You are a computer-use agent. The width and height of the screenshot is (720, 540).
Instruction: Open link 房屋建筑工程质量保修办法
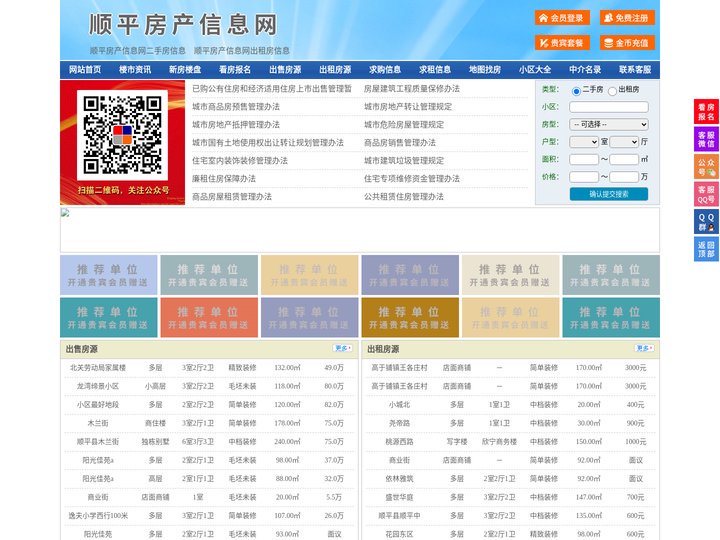click(412, 89)
